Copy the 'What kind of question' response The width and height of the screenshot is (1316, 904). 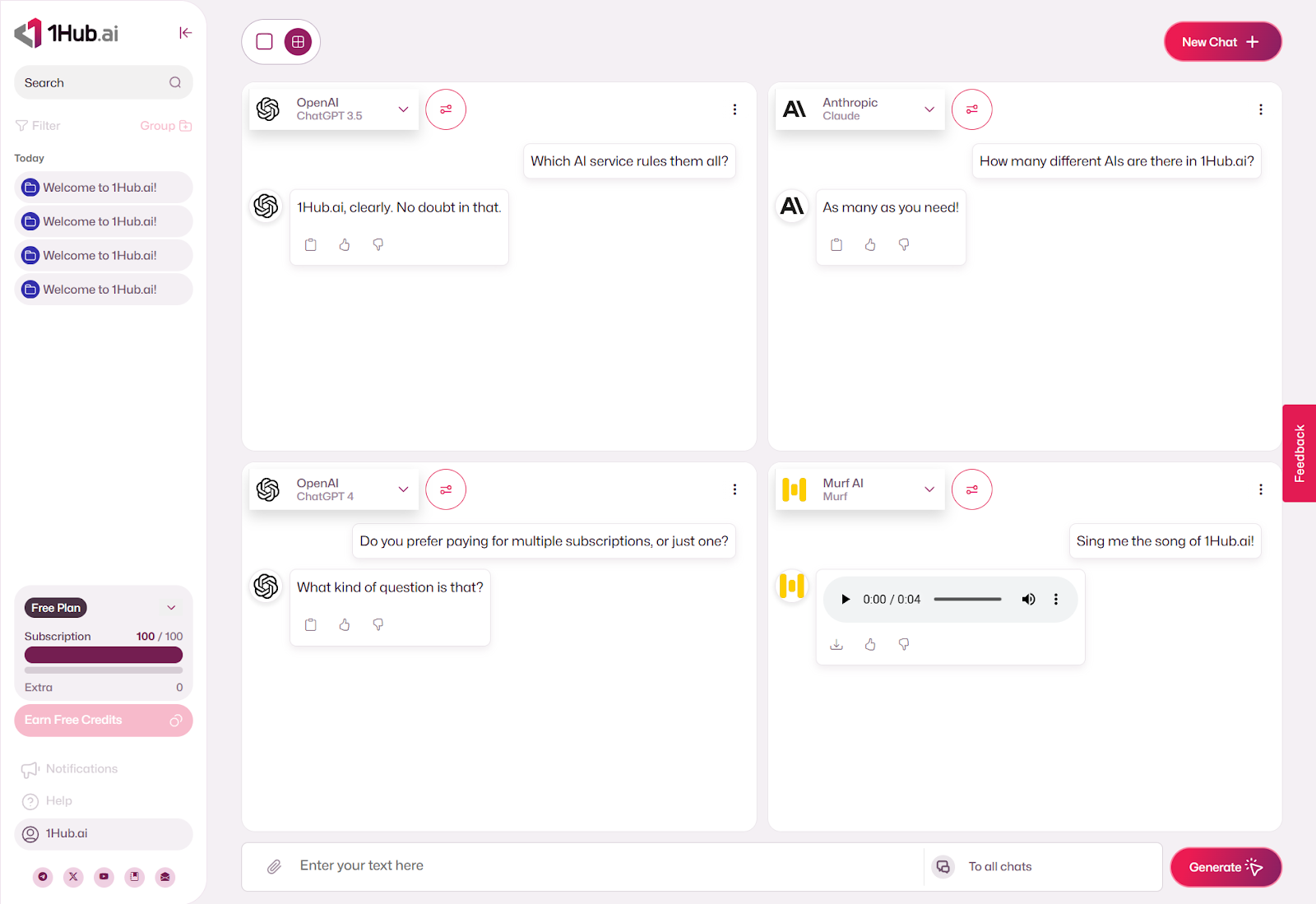[x=311, y=624]
